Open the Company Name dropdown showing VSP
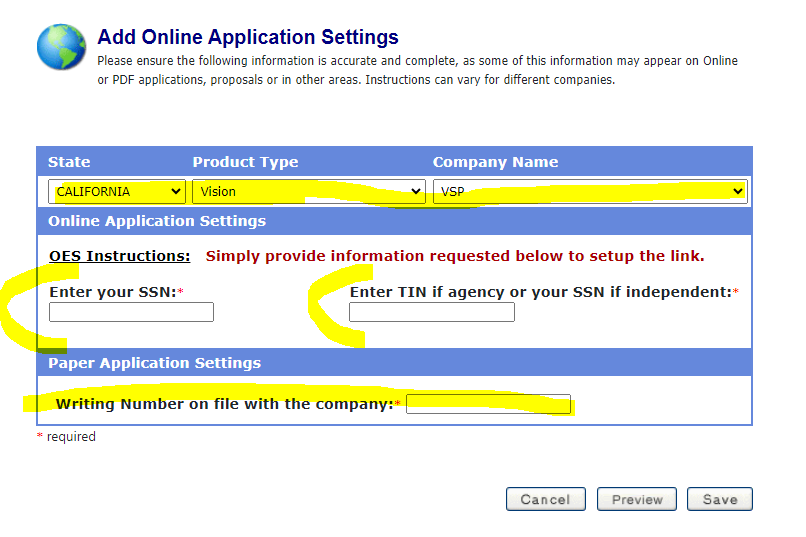This screenshot has height=537, width=806. point(590,191)
